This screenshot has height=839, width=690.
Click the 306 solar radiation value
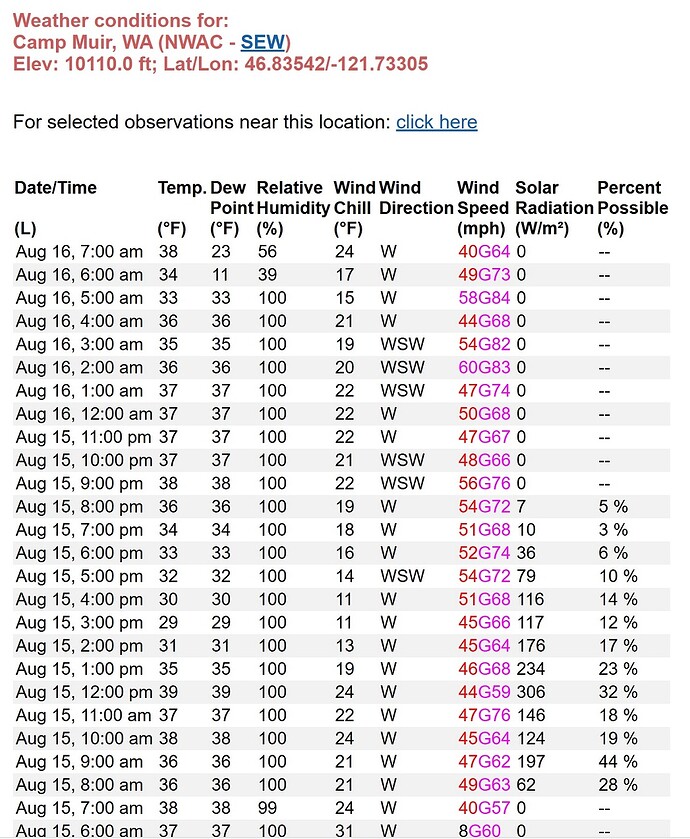pyautogui.click(x=529, y=691)
